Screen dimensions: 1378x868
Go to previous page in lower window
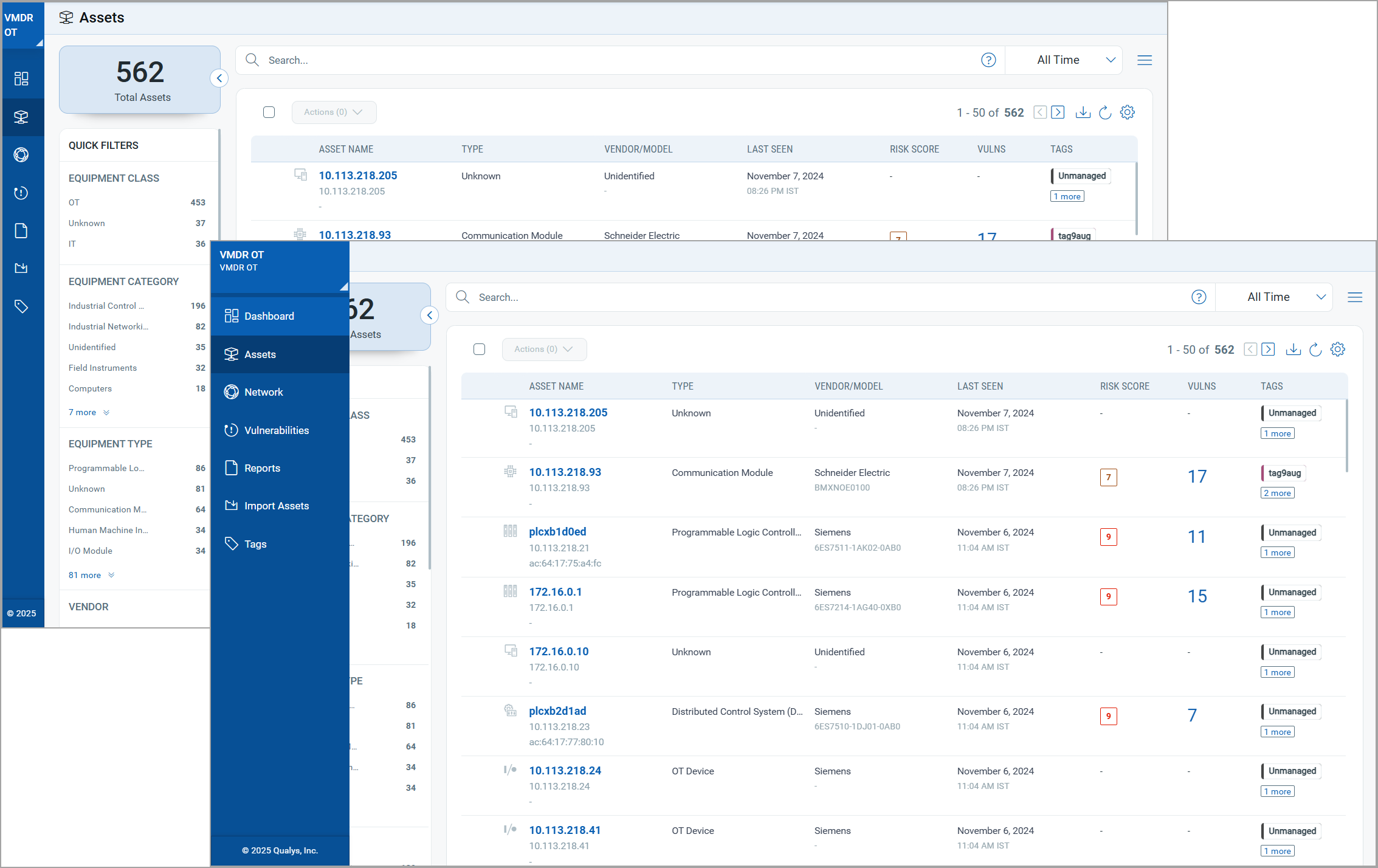(1250, 350)
